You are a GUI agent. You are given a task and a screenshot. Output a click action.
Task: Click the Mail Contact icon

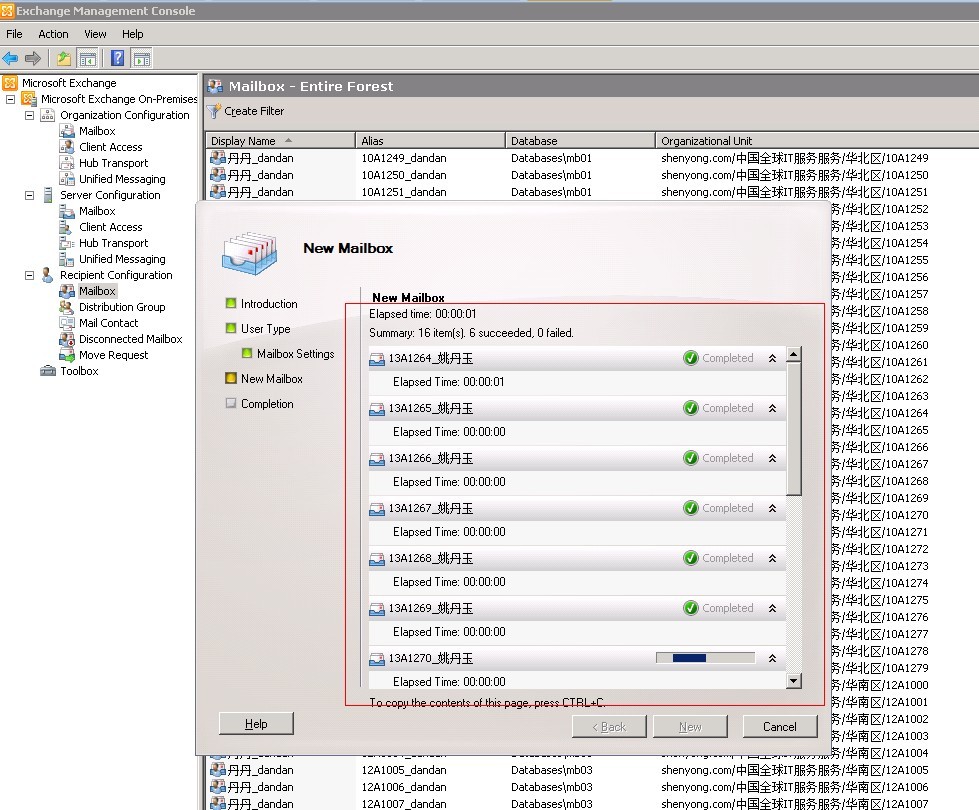67,323
